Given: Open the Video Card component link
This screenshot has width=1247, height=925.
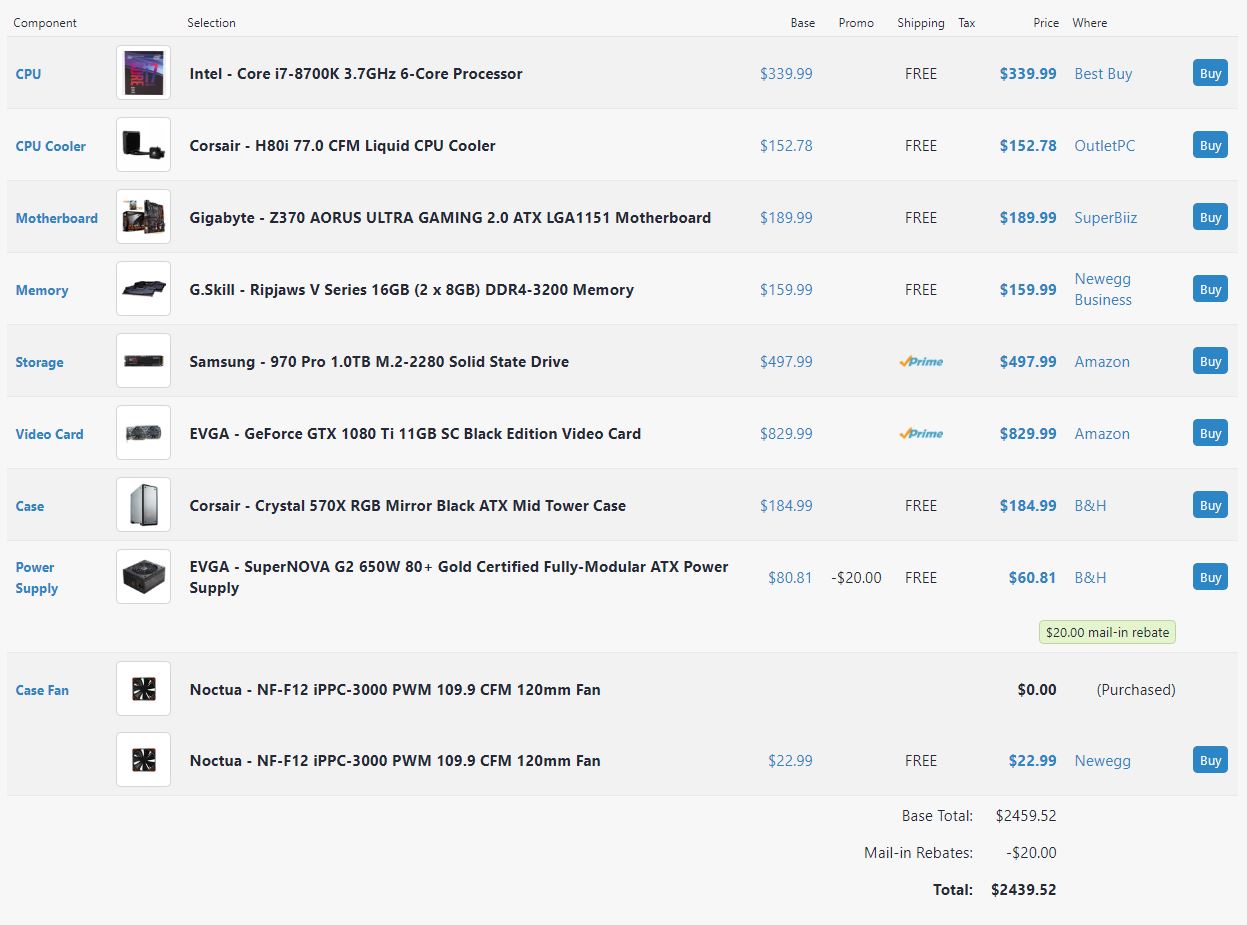Looking at the screenshot, I should [49, 434].
